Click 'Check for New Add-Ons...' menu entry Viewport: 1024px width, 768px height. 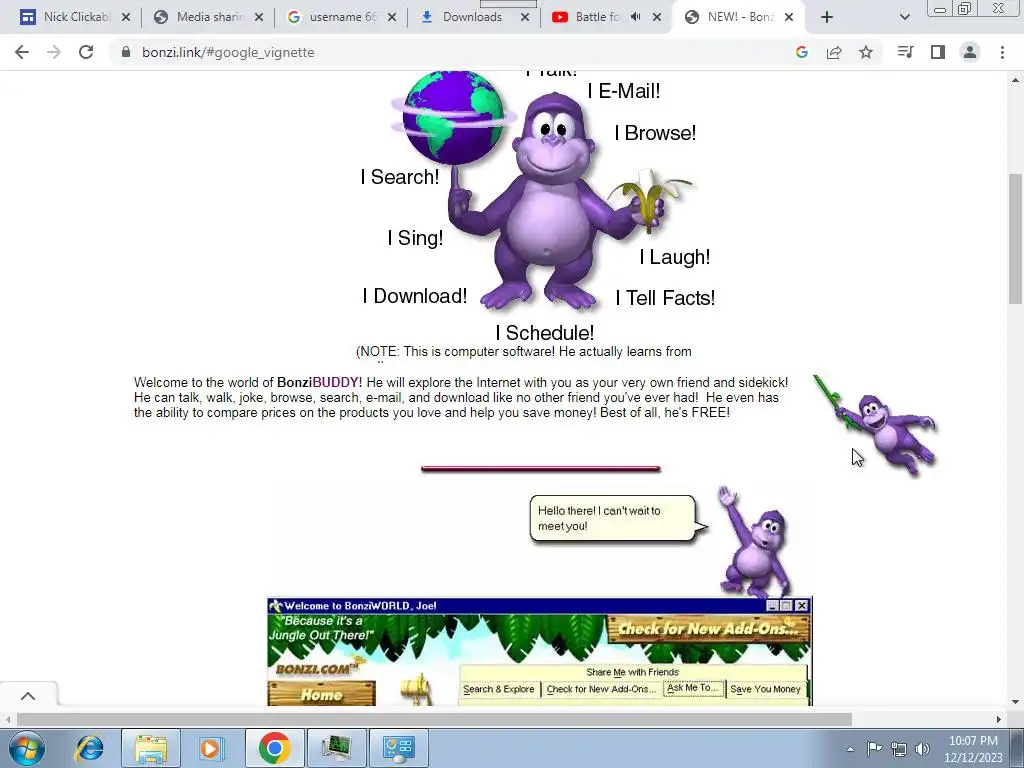[601, 689]
